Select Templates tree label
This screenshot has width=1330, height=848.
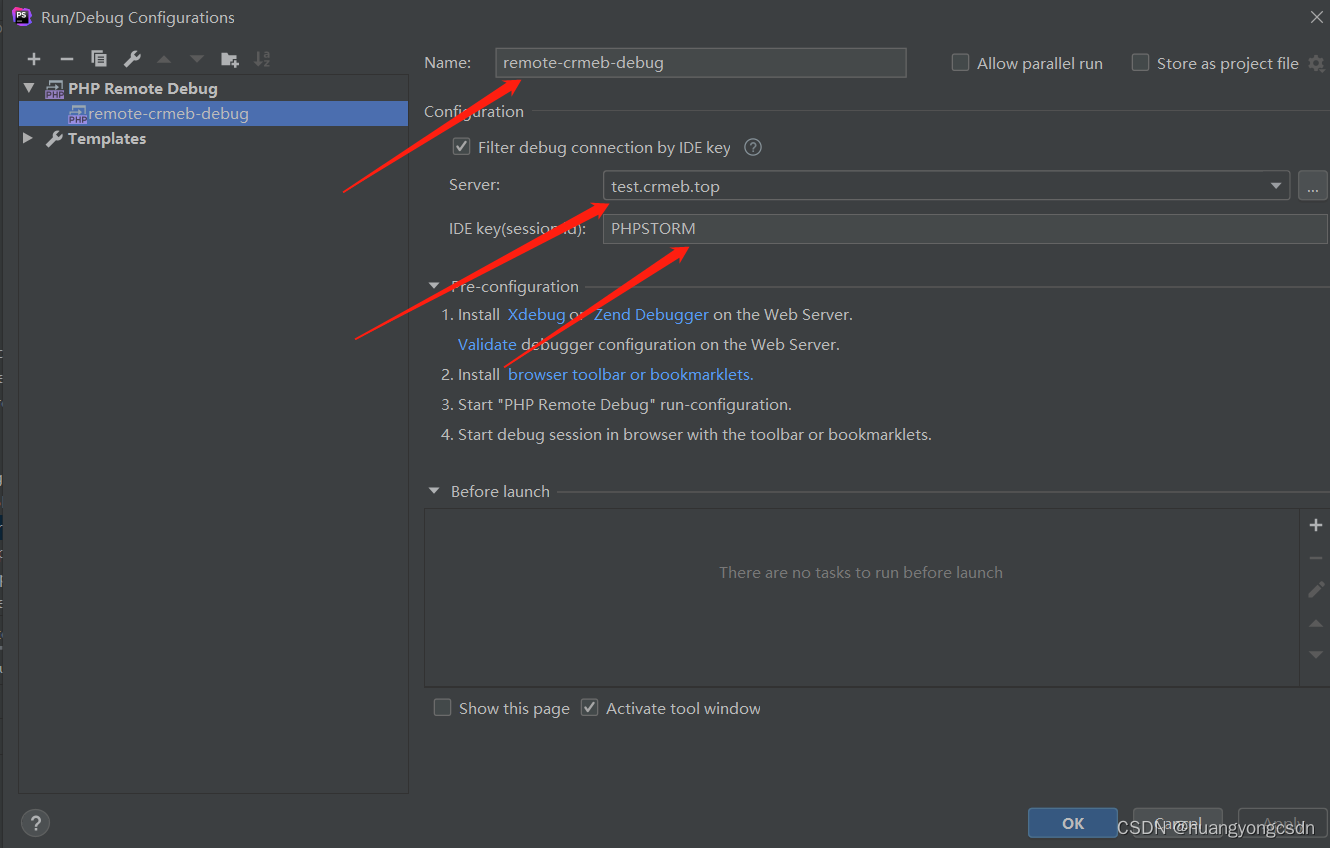[x=107, y=138]
